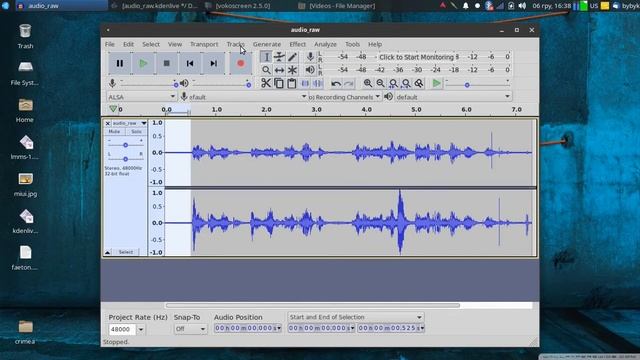Click the Play-at-Speed green arrow
The width and height of the screenshot is (640, 360).
pyautogui.click(x=437, y=83)
